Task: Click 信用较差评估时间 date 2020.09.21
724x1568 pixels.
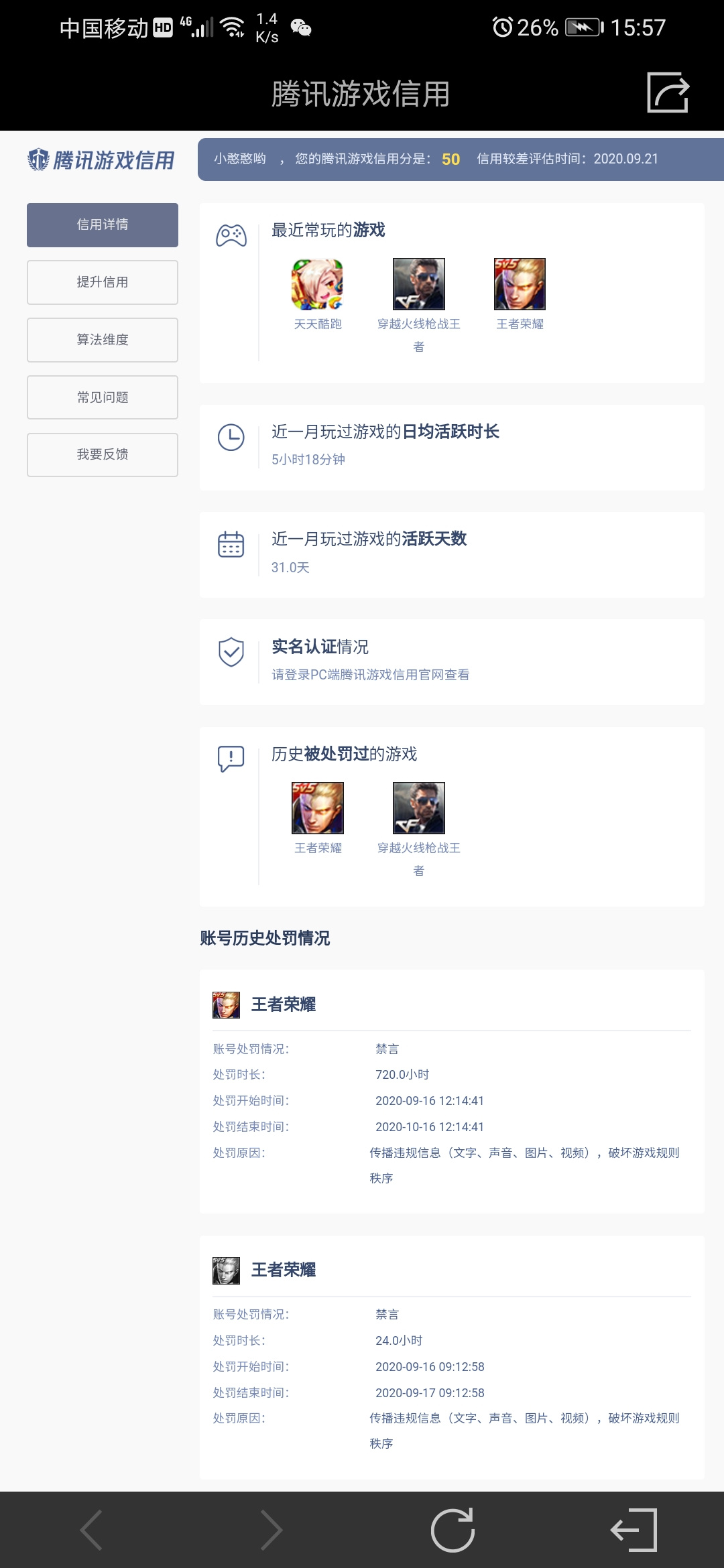Action: (626, 159)
